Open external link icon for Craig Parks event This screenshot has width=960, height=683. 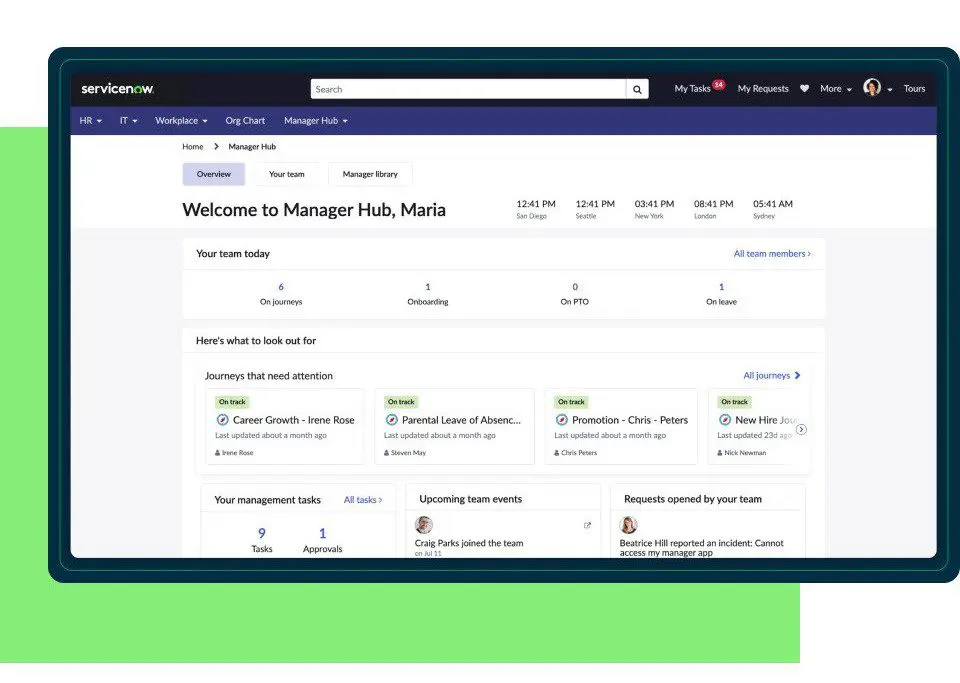[587, 525]
